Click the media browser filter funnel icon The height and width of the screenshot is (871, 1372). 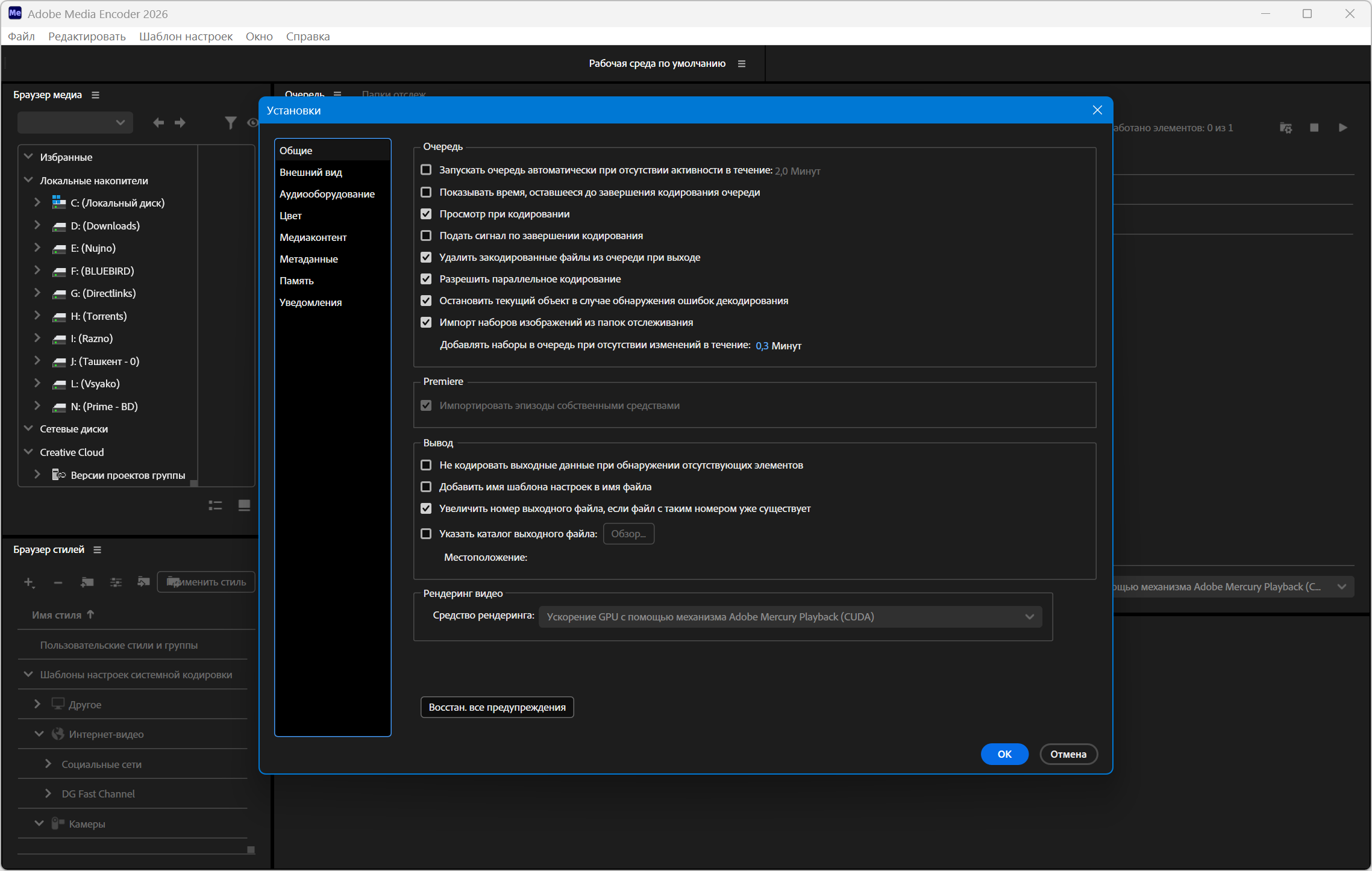pos(230,123)
